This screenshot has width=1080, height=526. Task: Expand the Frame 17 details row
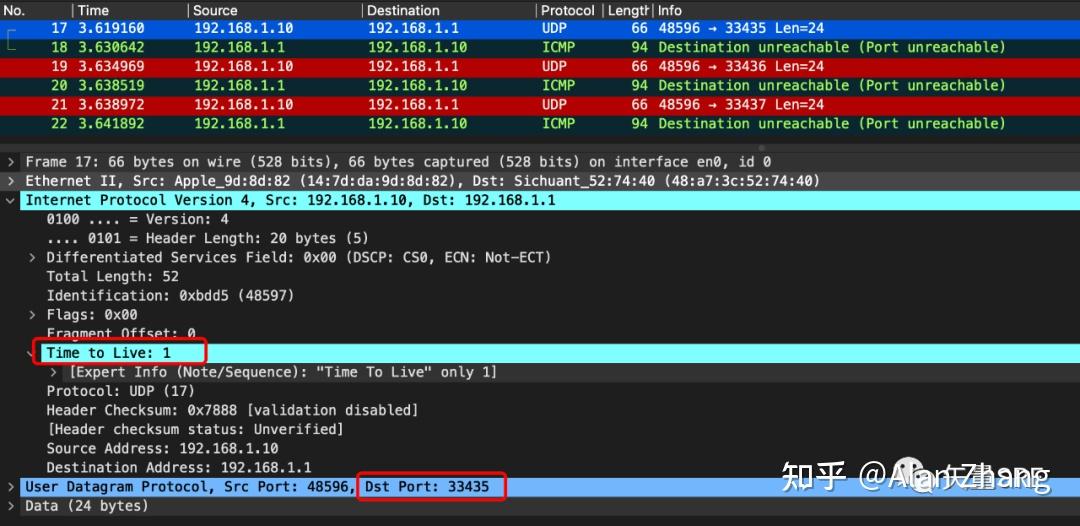11,162
